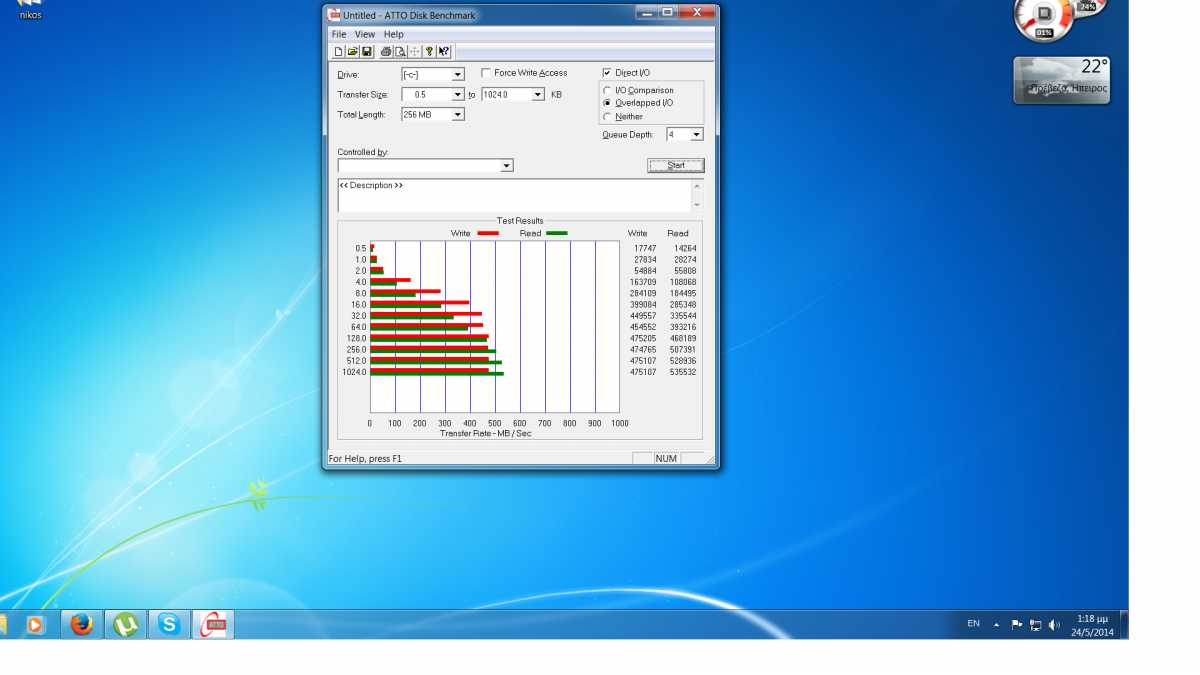Open the File menu
The image size is (1200, 675).
(x=339, y=34)
